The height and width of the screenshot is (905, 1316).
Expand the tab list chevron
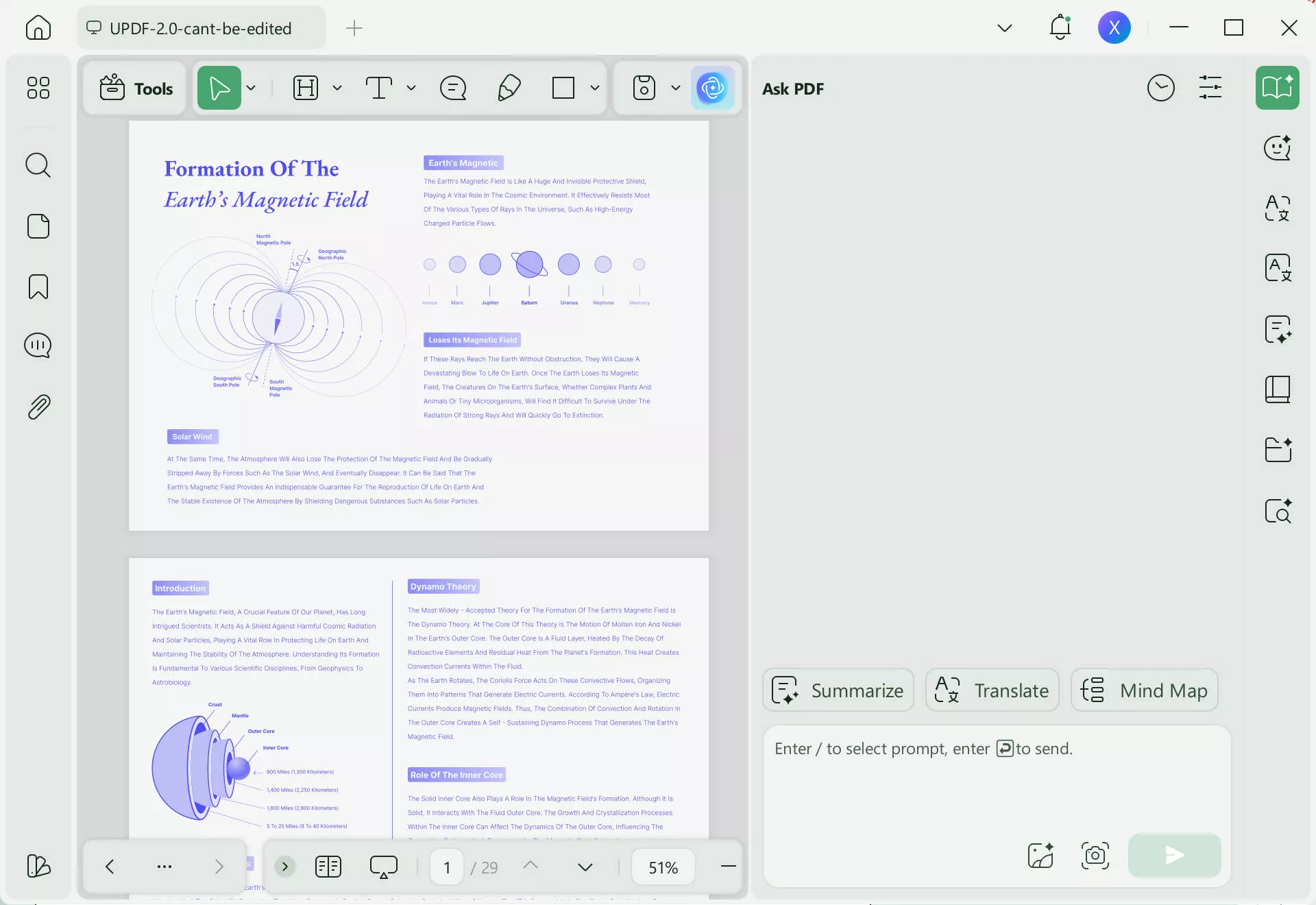tap(1005, 28)
